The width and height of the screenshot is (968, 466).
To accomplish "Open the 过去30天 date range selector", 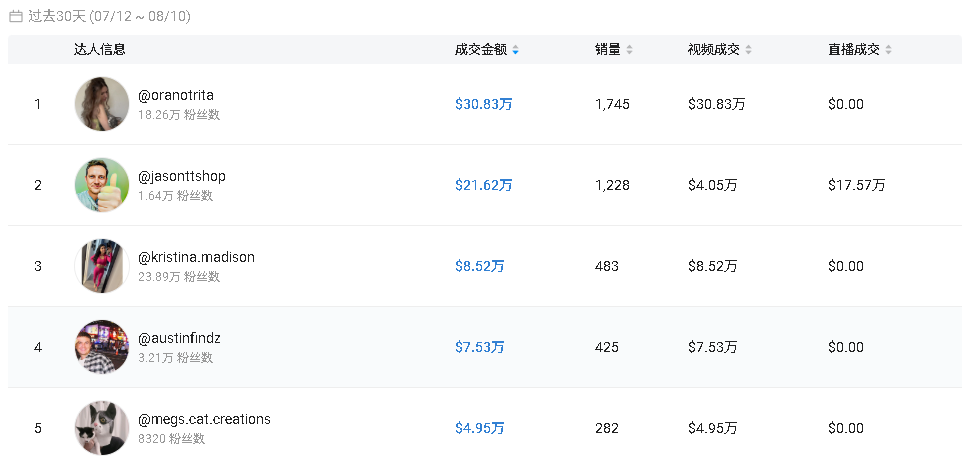I will click(110, 16).
